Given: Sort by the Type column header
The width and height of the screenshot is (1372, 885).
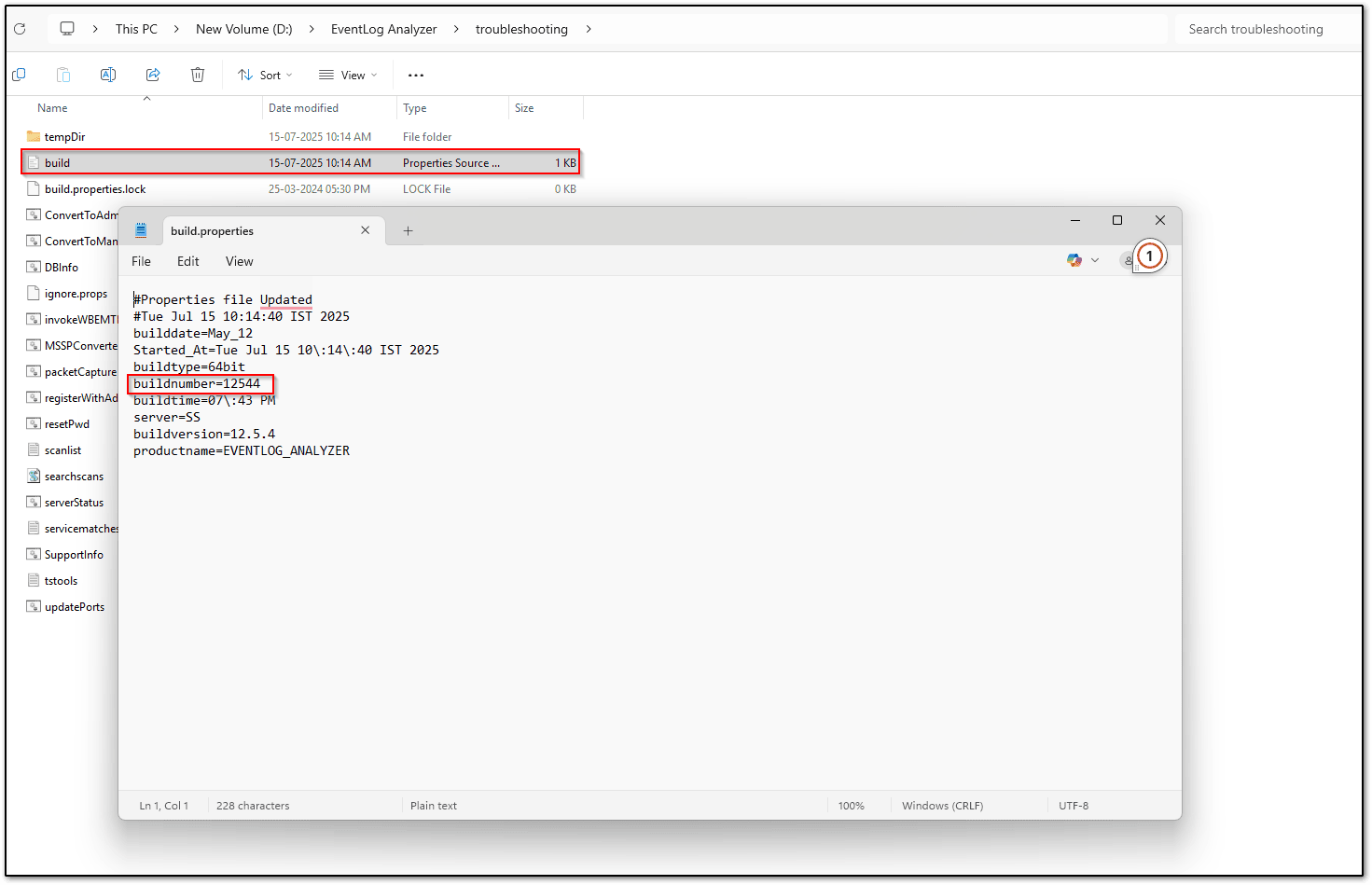Looking at the screenshot, I should 415,108.
